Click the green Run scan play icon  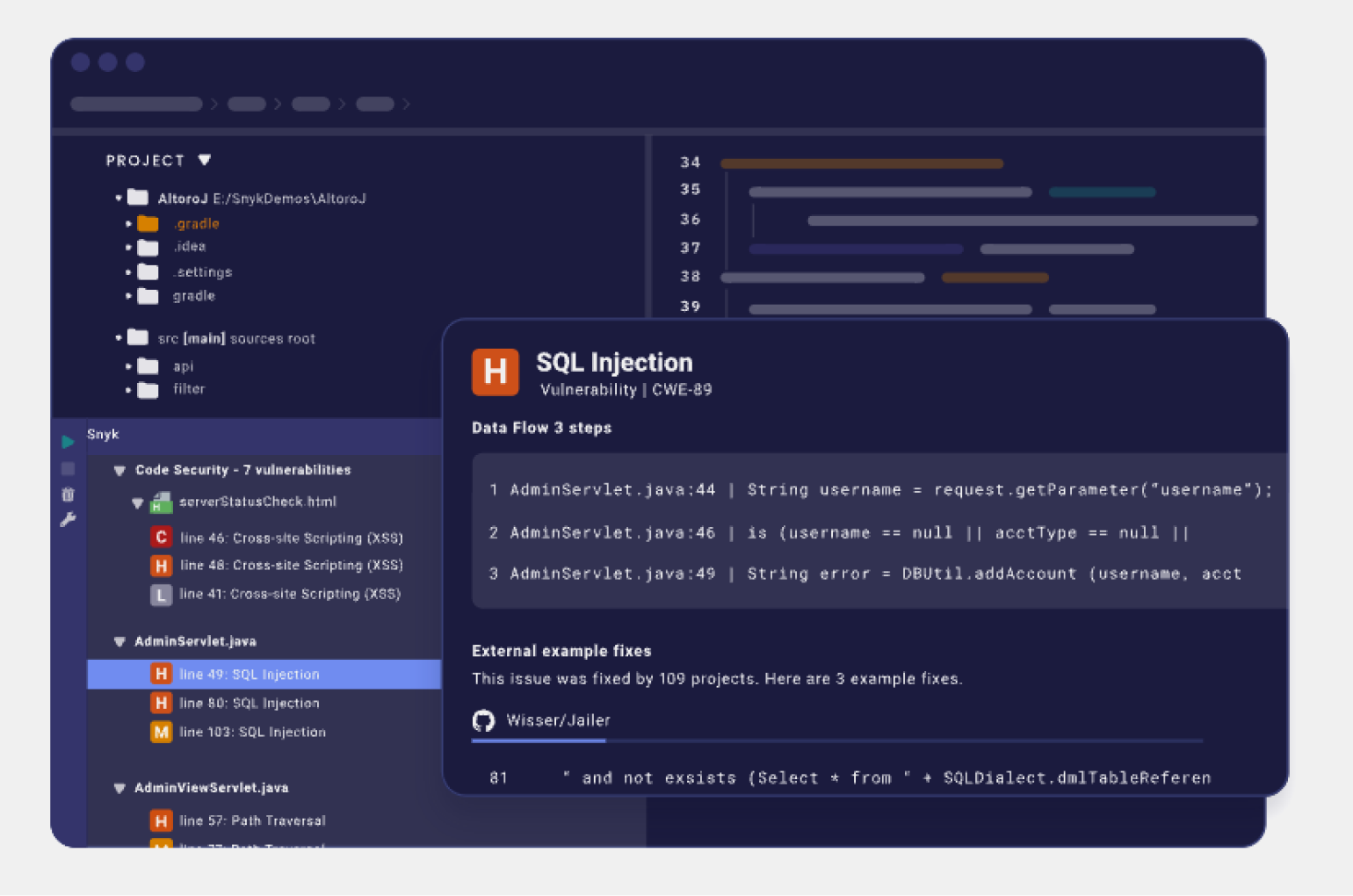point(68,442)
